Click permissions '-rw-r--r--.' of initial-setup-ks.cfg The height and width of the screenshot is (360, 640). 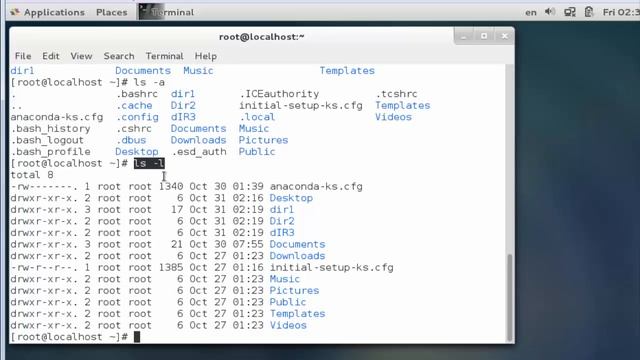pyautogui.click(x=44, y=267)
